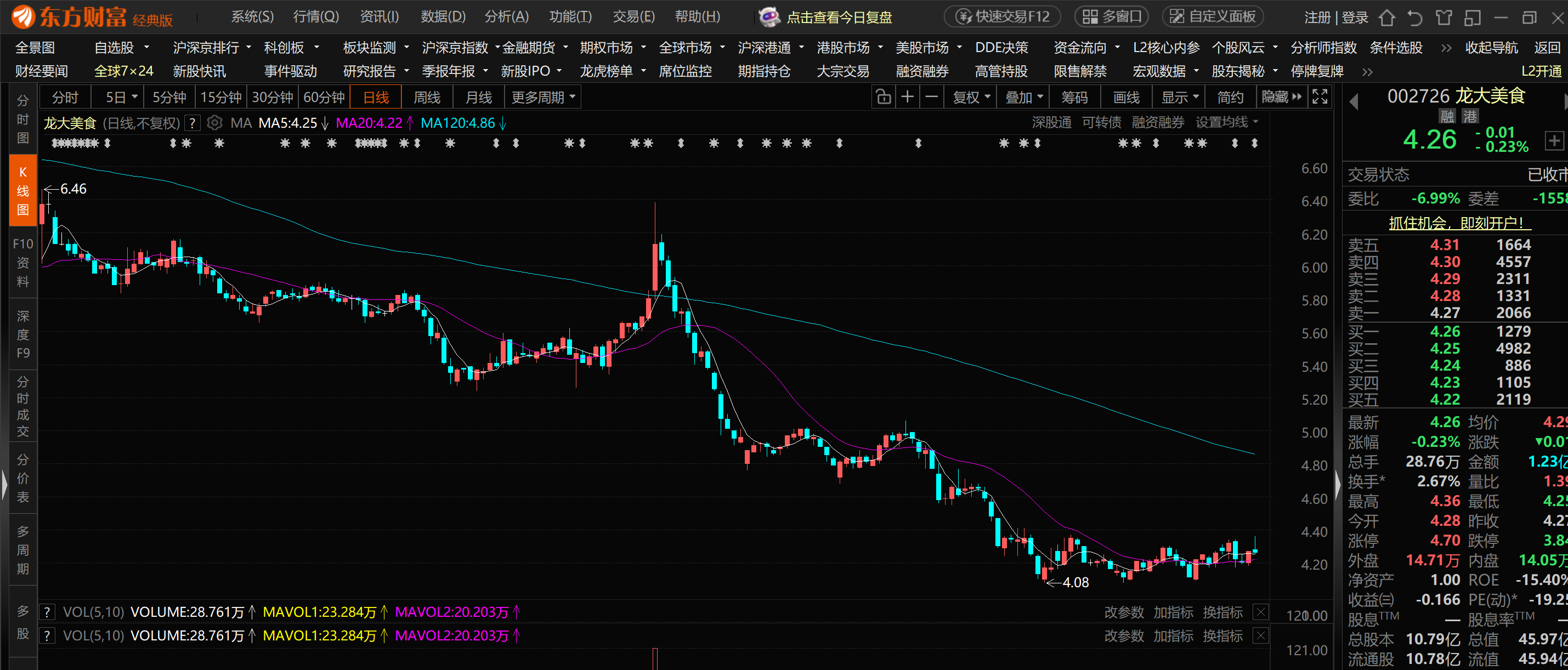Screen dimensions: 1568x670
Task: Click the chart lock icon
Action: pyautogui.click(x=883, y=96)
